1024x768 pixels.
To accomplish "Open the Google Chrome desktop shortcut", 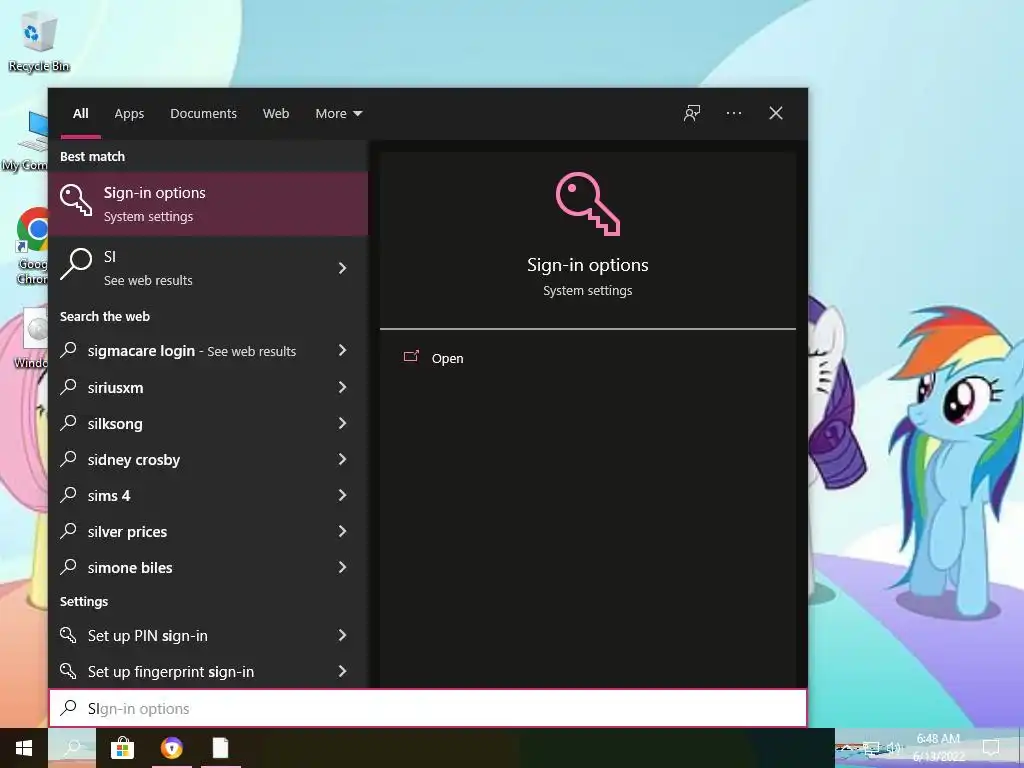I will tap(33, 246).
